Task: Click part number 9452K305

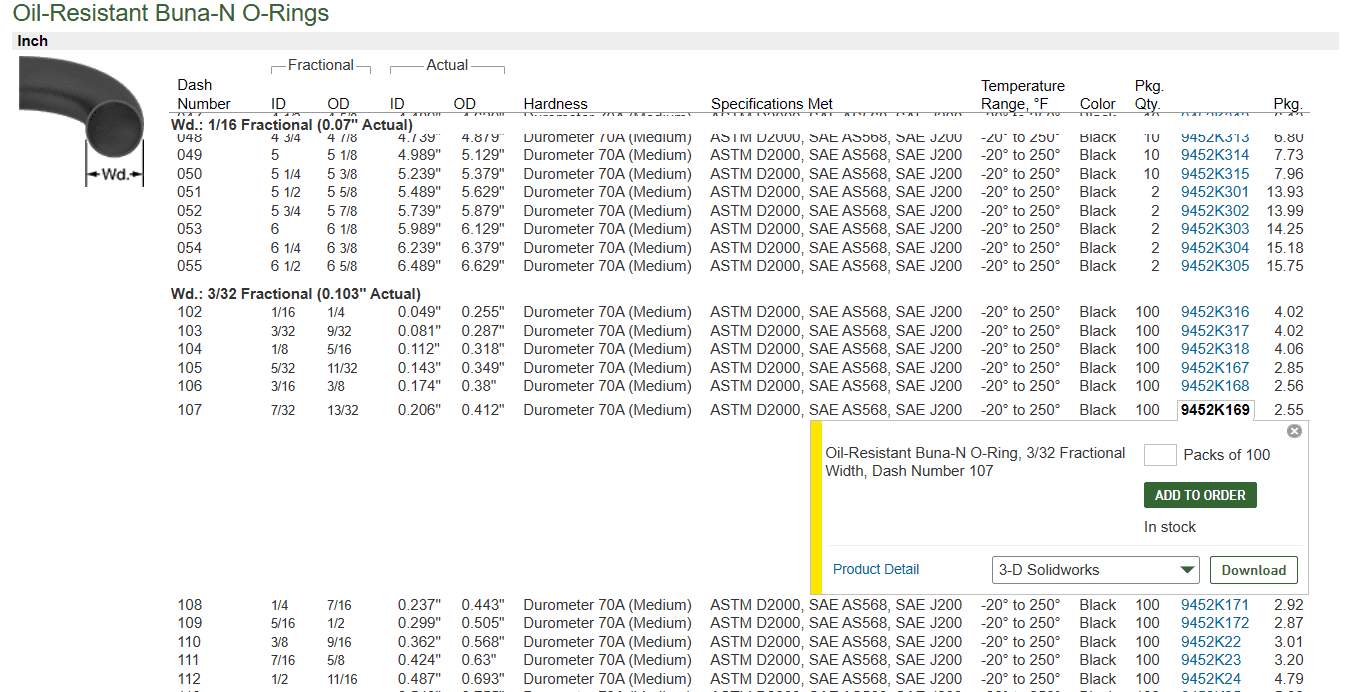Action: pyautogui.click(x=1214, y=266)
